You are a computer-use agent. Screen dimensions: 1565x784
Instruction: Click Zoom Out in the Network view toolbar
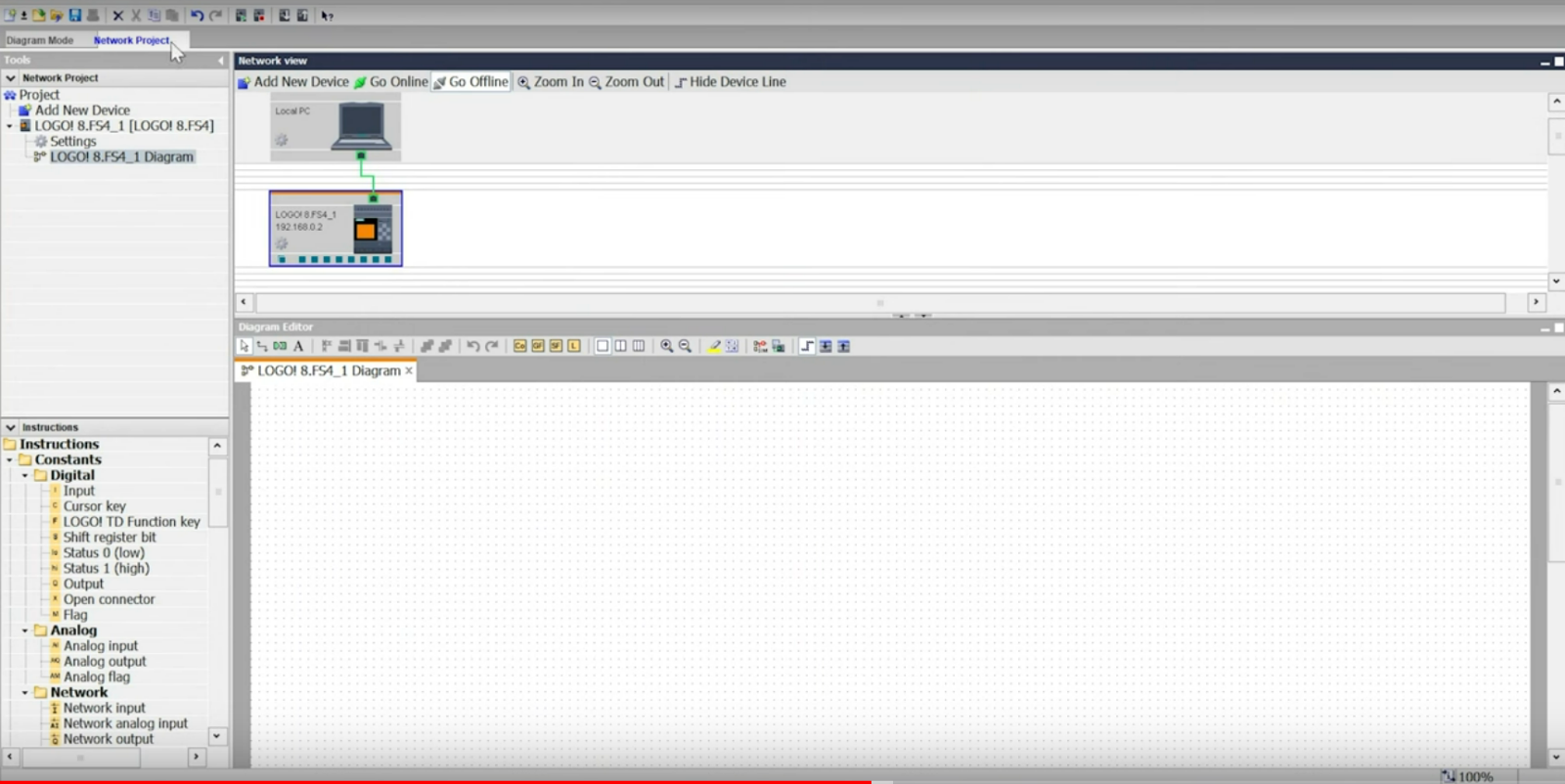(x=626, y=82)
